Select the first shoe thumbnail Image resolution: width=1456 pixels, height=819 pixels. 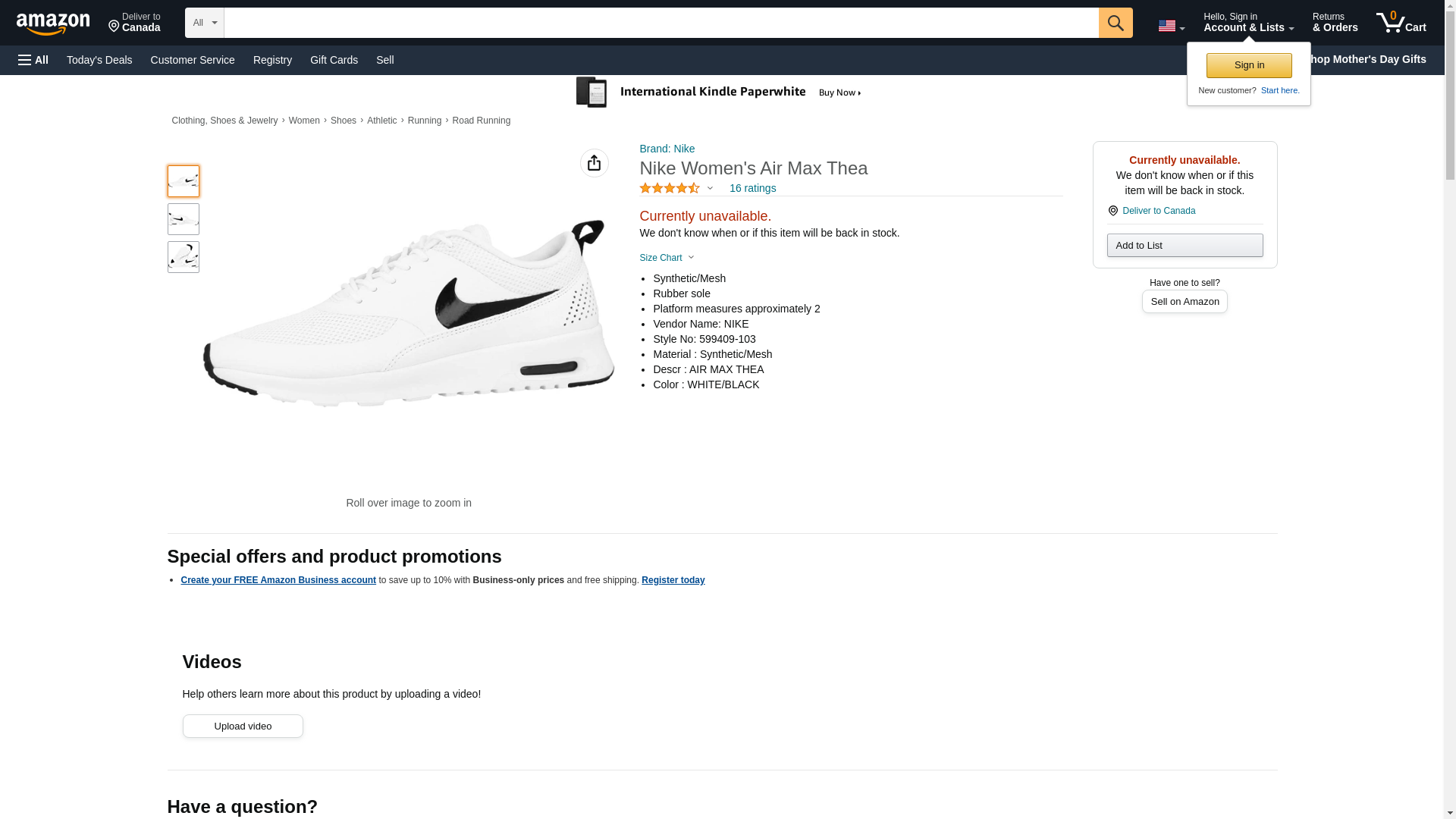click(183, 181)
